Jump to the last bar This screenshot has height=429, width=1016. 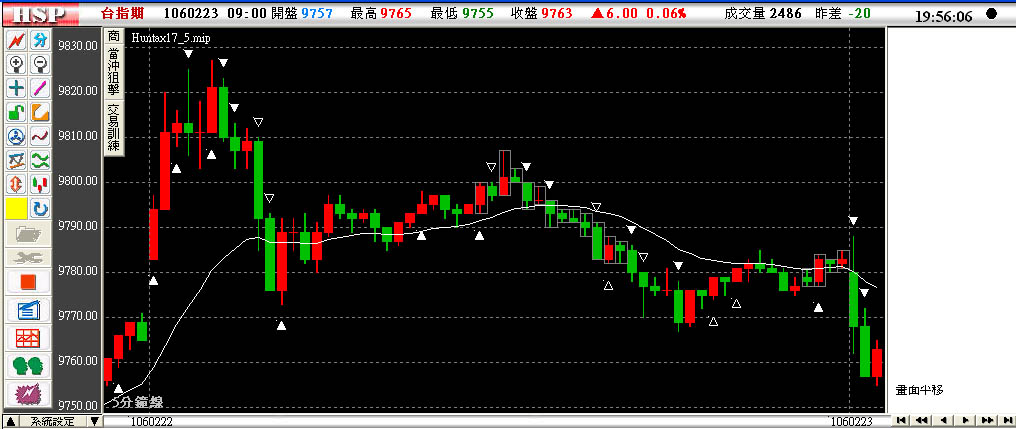point(1006,420)
